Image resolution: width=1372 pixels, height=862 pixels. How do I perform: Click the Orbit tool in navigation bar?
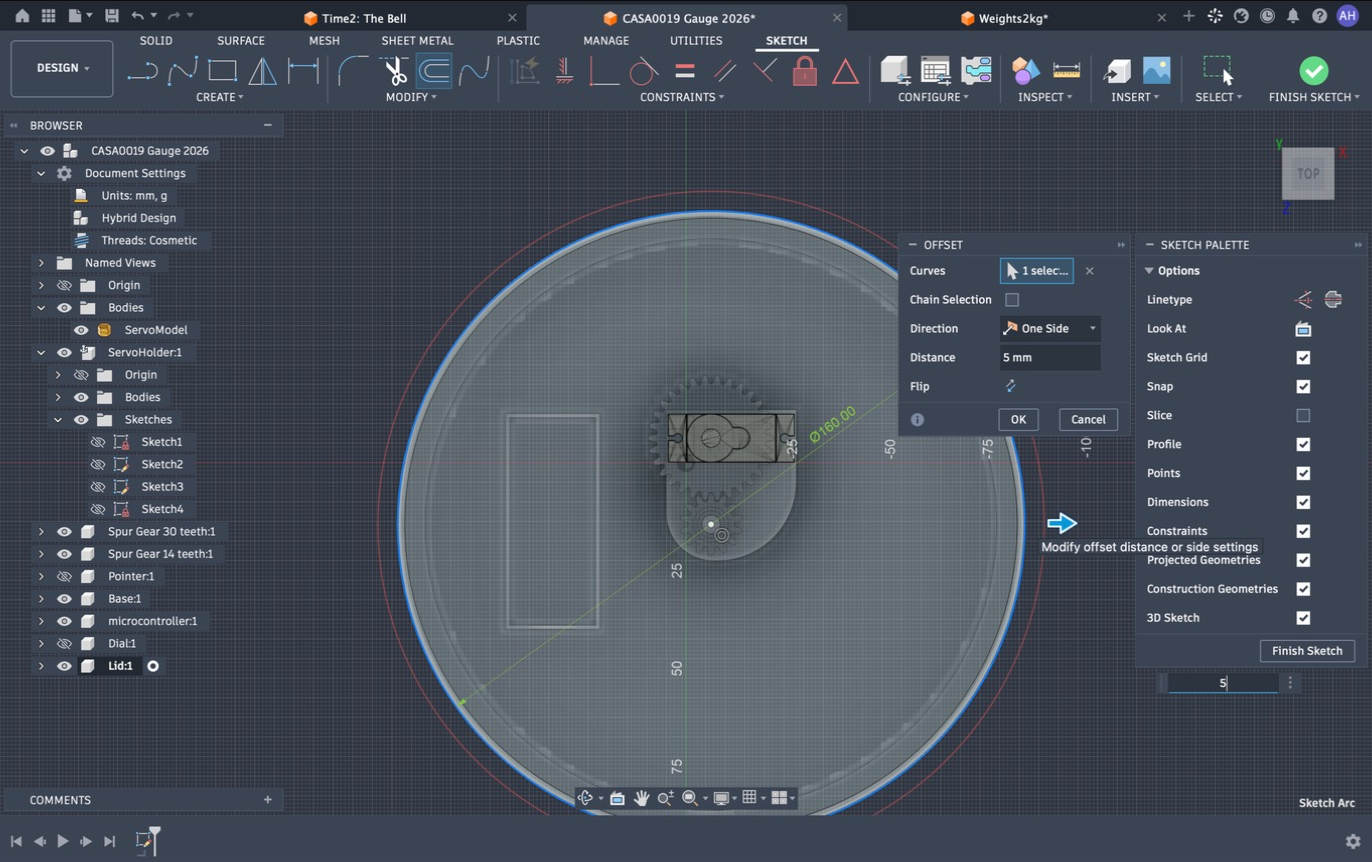pos(586,798)
